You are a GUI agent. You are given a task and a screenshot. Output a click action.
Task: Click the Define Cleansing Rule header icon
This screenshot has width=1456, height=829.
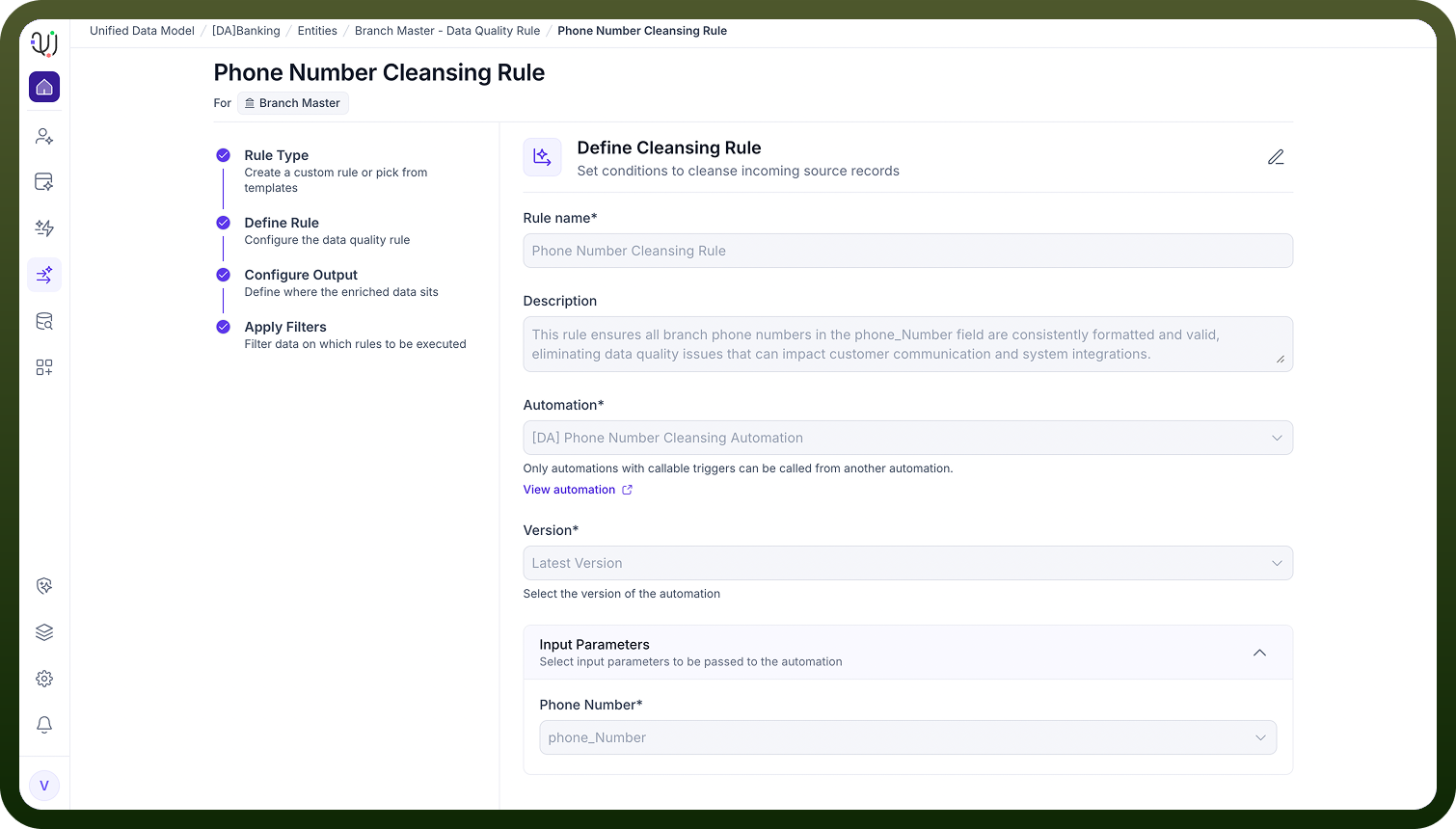click(x=542, y=157)
